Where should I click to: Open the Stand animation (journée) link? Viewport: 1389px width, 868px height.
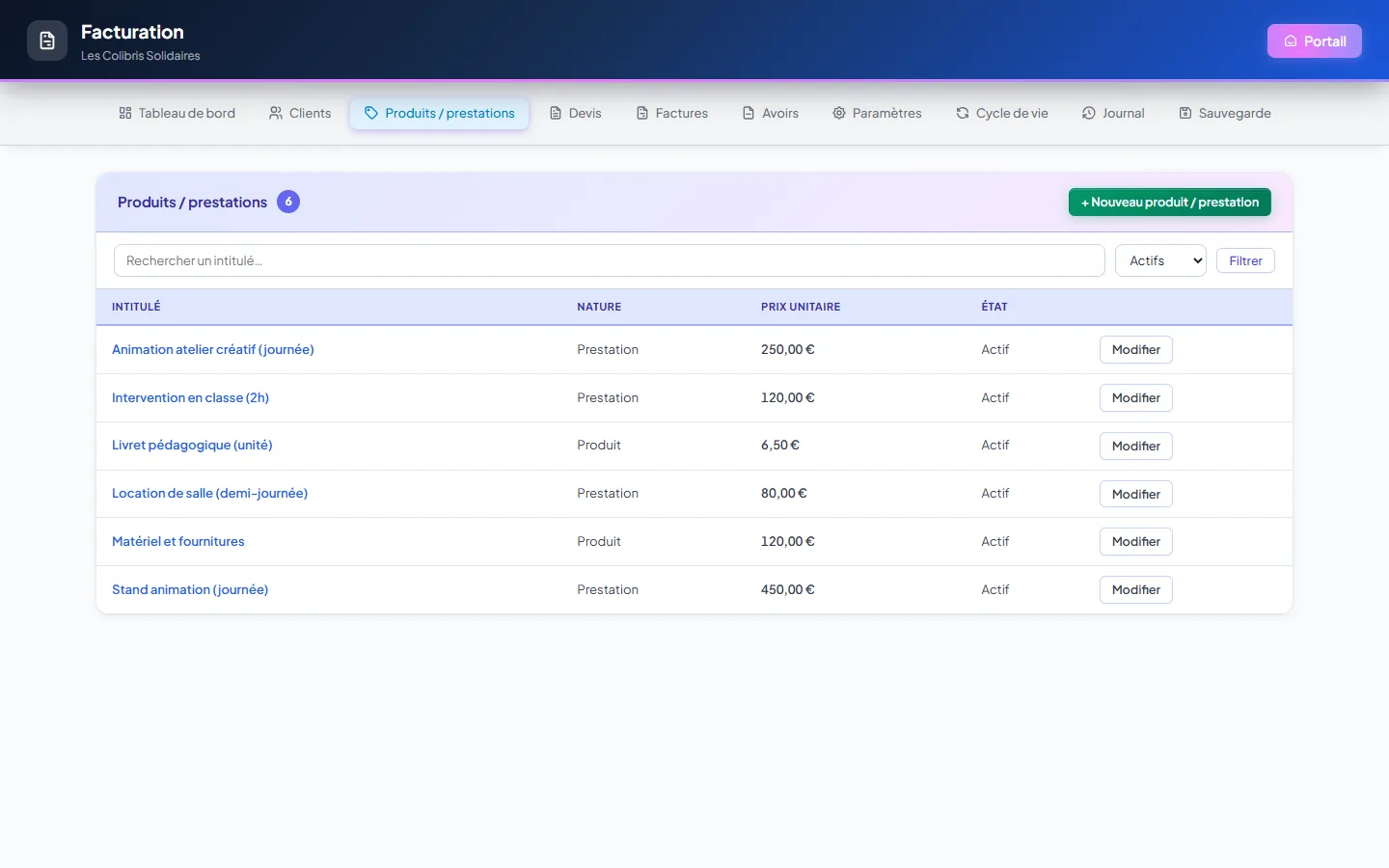click(x=190, y=589)
